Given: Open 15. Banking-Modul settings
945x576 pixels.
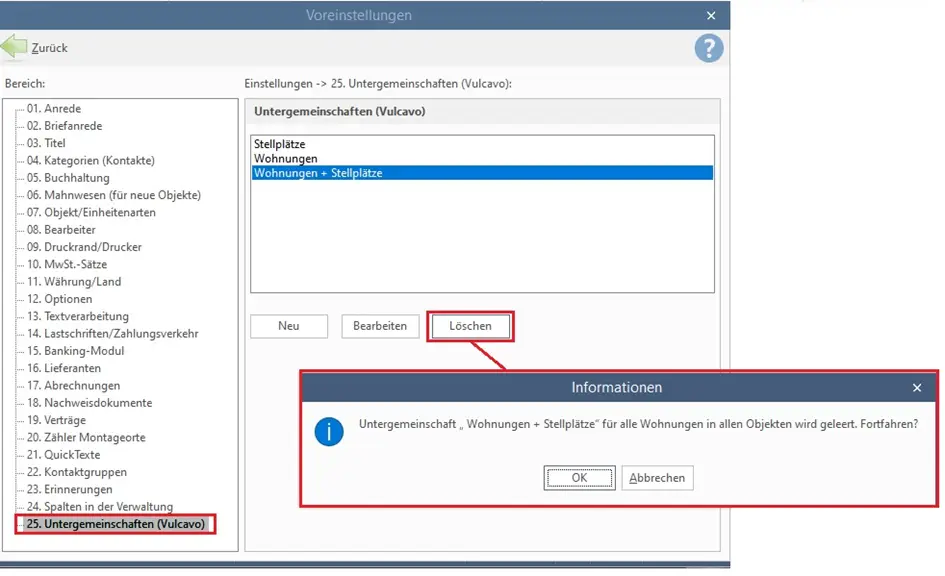Looking at the screenshot, I should [75, 351].
